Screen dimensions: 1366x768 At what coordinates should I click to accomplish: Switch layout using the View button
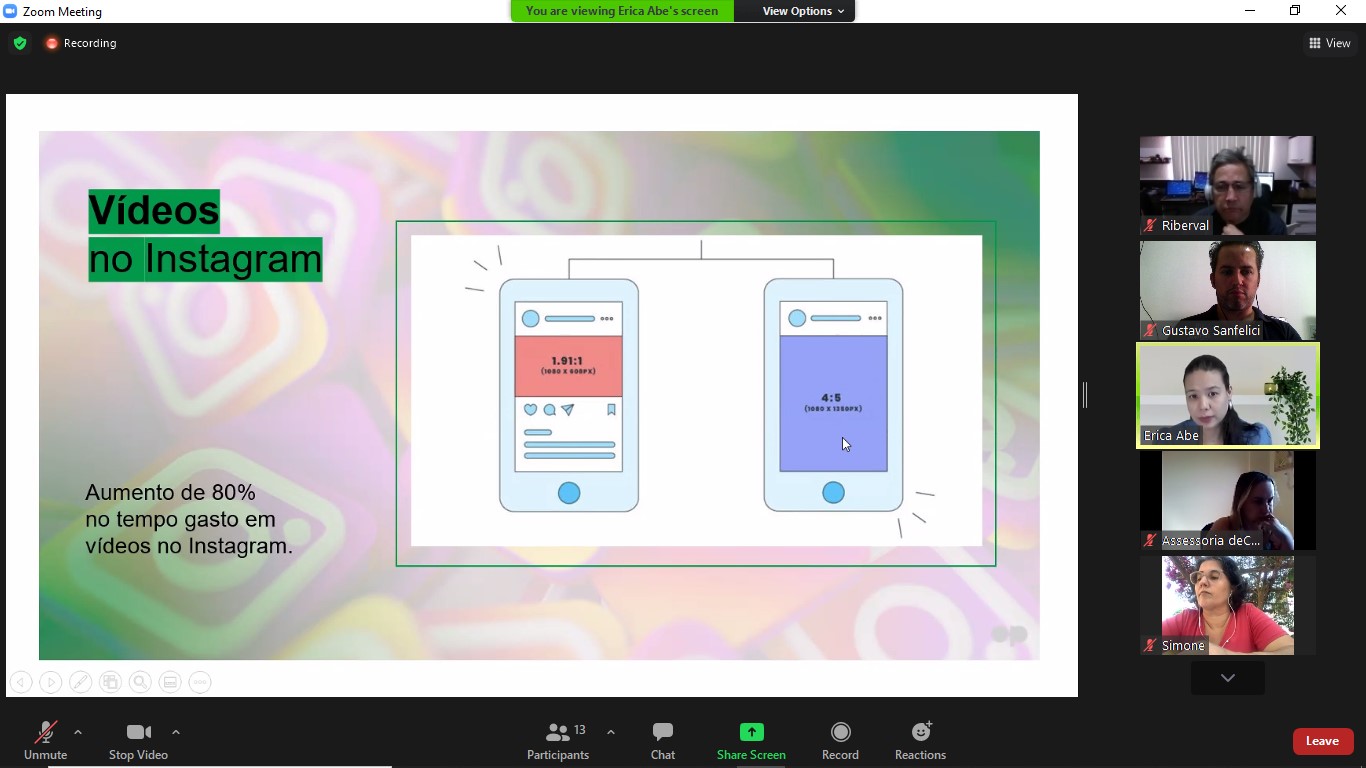(x=1330, y=43)
